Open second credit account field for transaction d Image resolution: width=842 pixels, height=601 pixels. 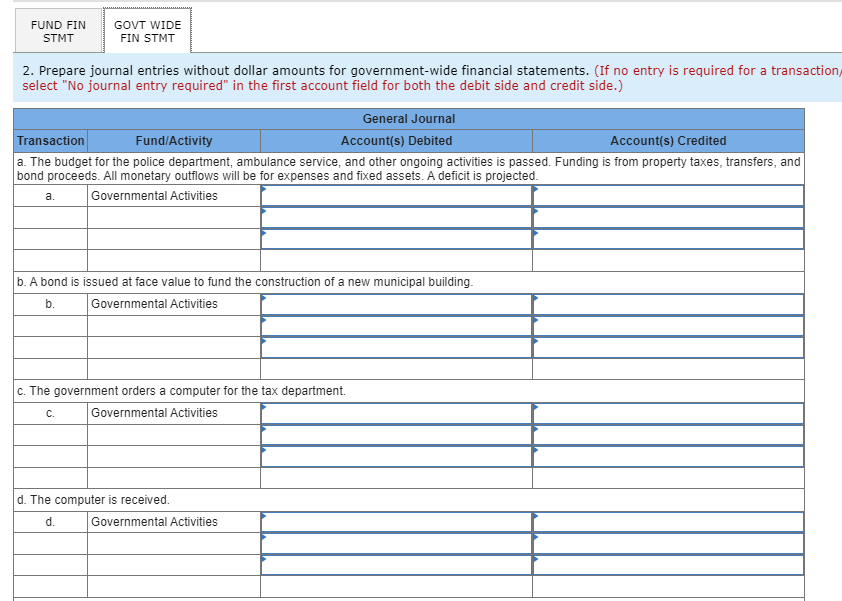click(x=668, y=544)
